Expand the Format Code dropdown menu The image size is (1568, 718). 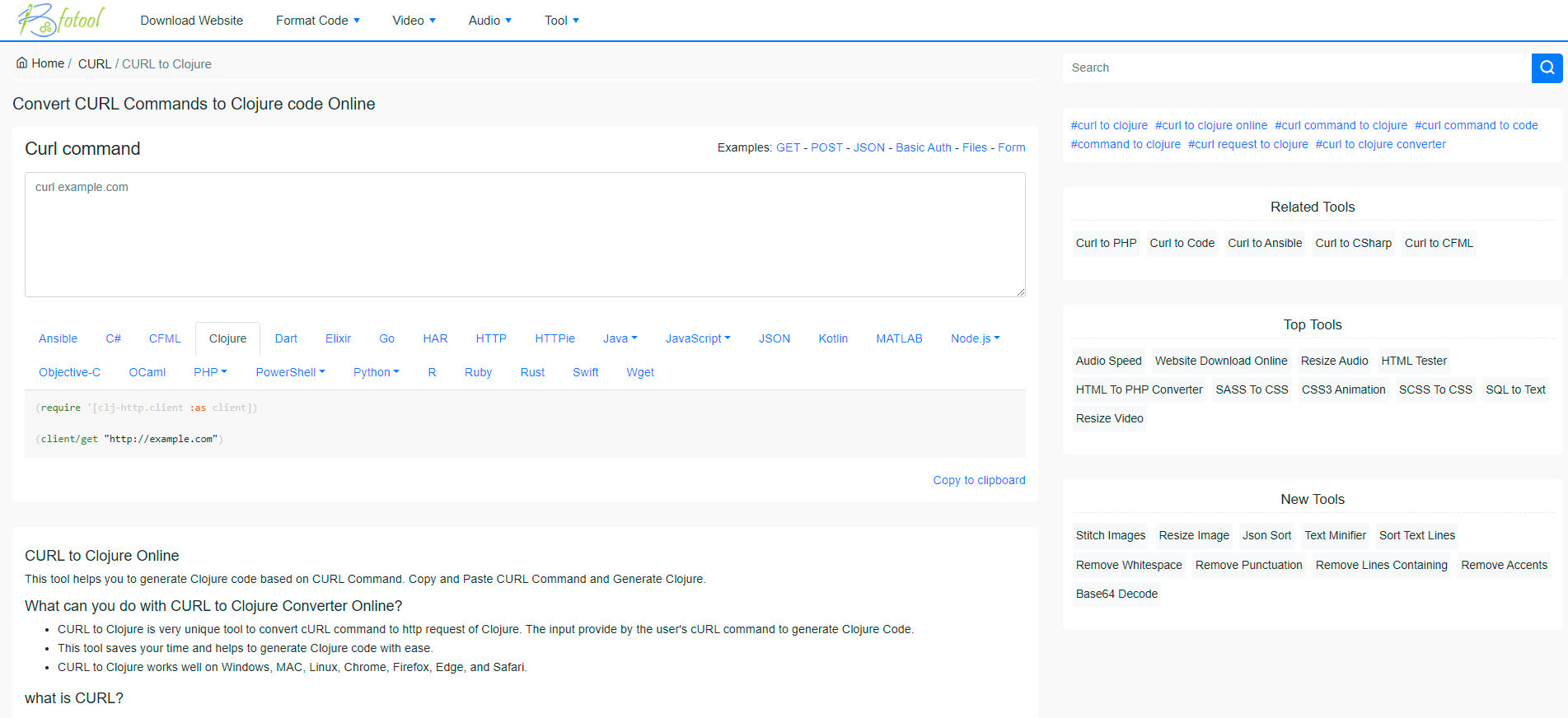coord(317,21)
